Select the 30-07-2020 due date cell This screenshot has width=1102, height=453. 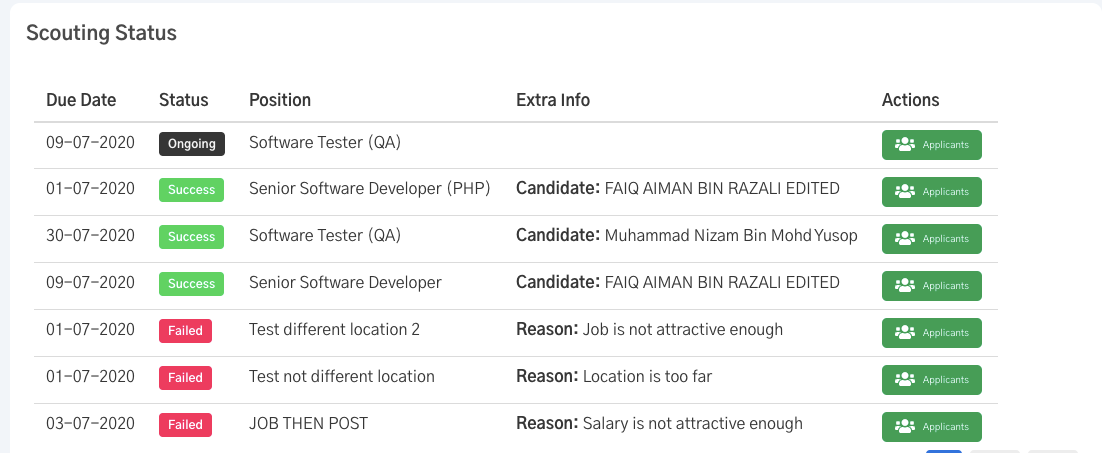point(90,235)
